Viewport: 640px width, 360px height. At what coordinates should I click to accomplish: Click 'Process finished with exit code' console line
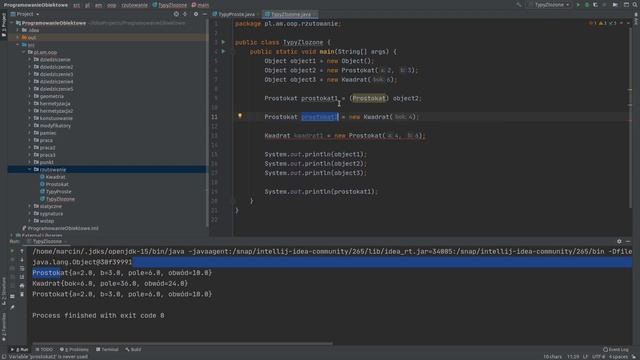coord(98,316)
